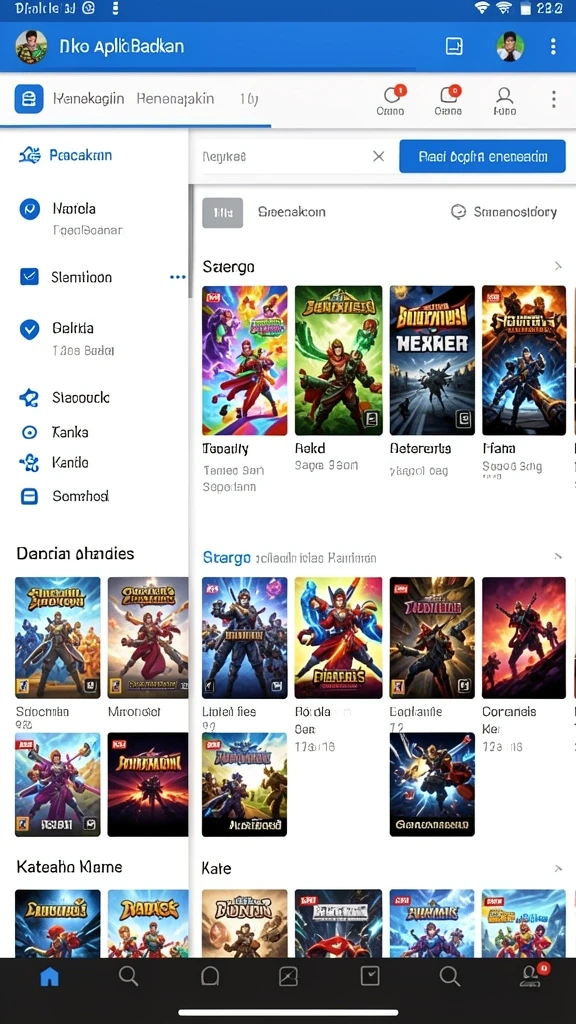Open the blue Stargo section heading link
The width and height of the screenshot is (576, 1024).
coord(227,558)
